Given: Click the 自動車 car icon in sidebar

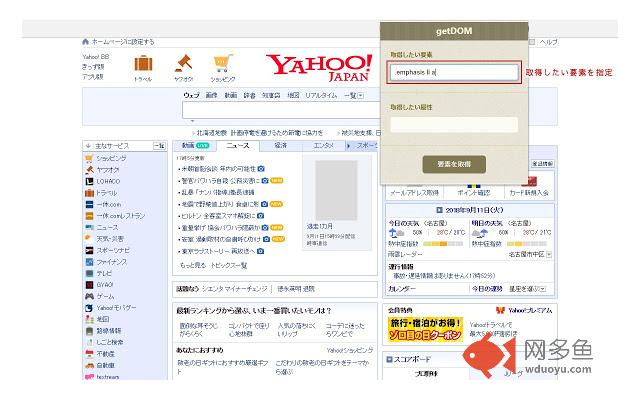Looking at the screenshot, I should coord(89,365).
